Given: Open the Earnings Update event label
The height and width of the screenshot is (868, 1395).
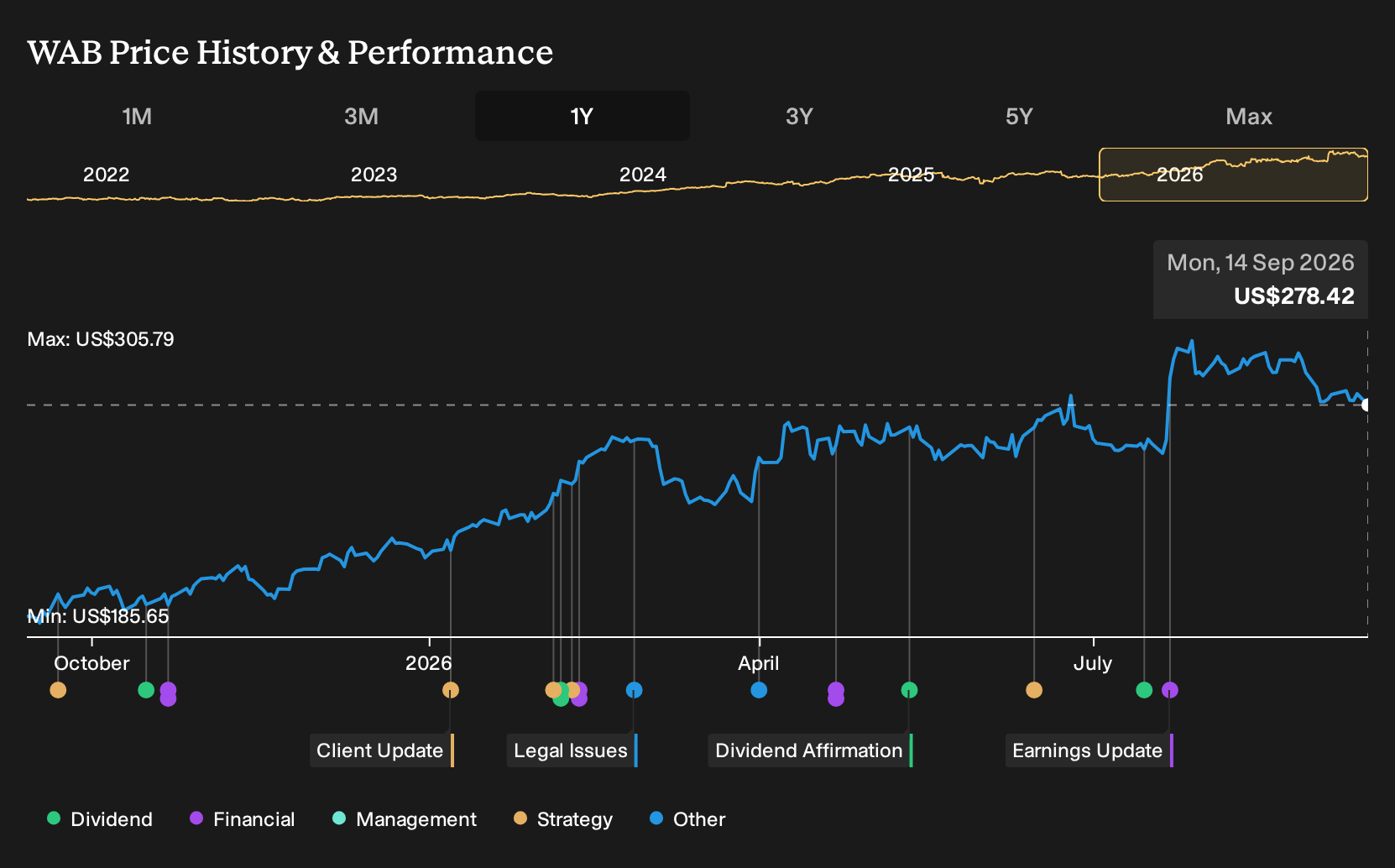Looking at the screenshot, I should coord(1089,750).
